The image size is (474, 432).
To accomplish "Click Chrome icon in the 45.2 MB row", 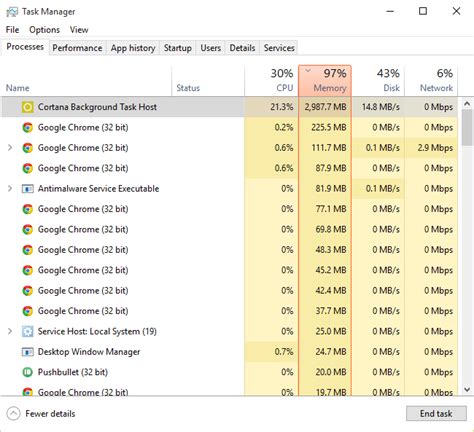I will 27,270.
